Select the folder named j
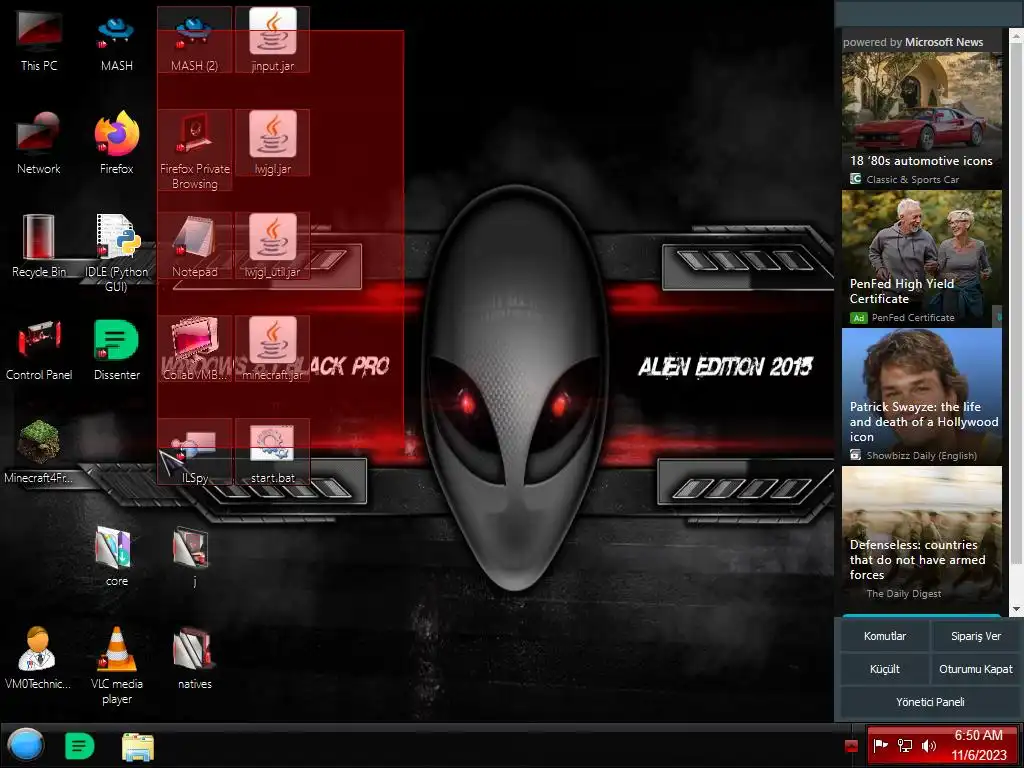The height and width of the screenshot is (768, 1024). (193, 555)
